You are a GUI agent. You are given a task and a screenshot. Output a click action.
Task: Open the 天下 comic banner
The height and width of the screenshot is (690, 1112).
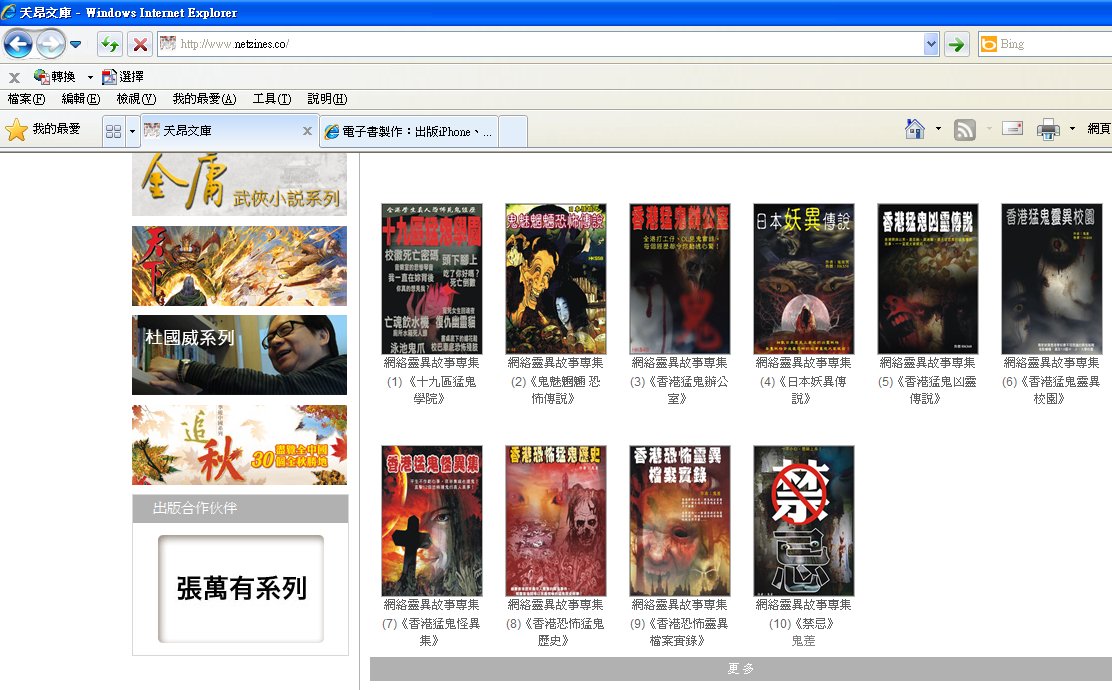point(240,266)
